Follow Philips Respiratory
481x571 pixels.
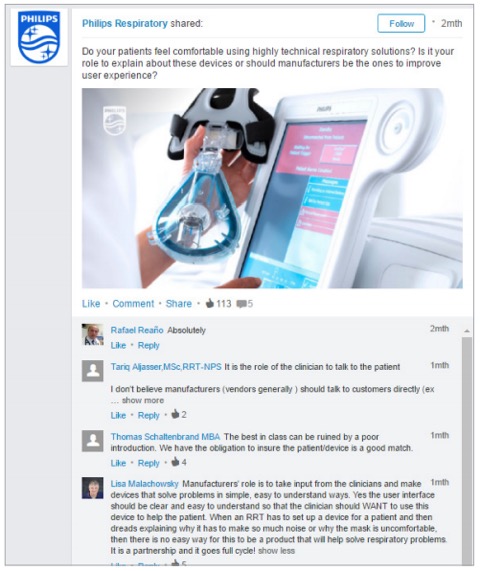coord(401,23)
